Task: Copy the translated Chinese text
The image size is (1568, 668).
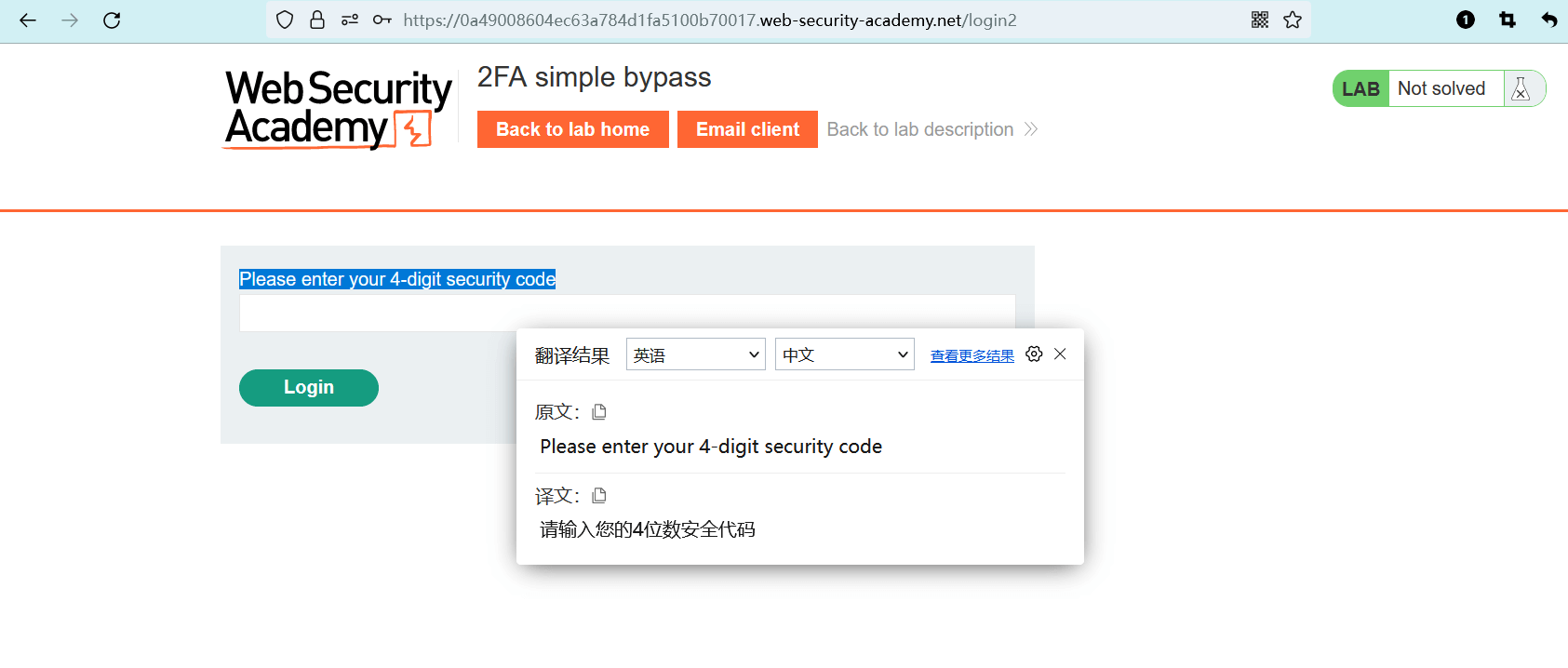Action: [599, 496]
